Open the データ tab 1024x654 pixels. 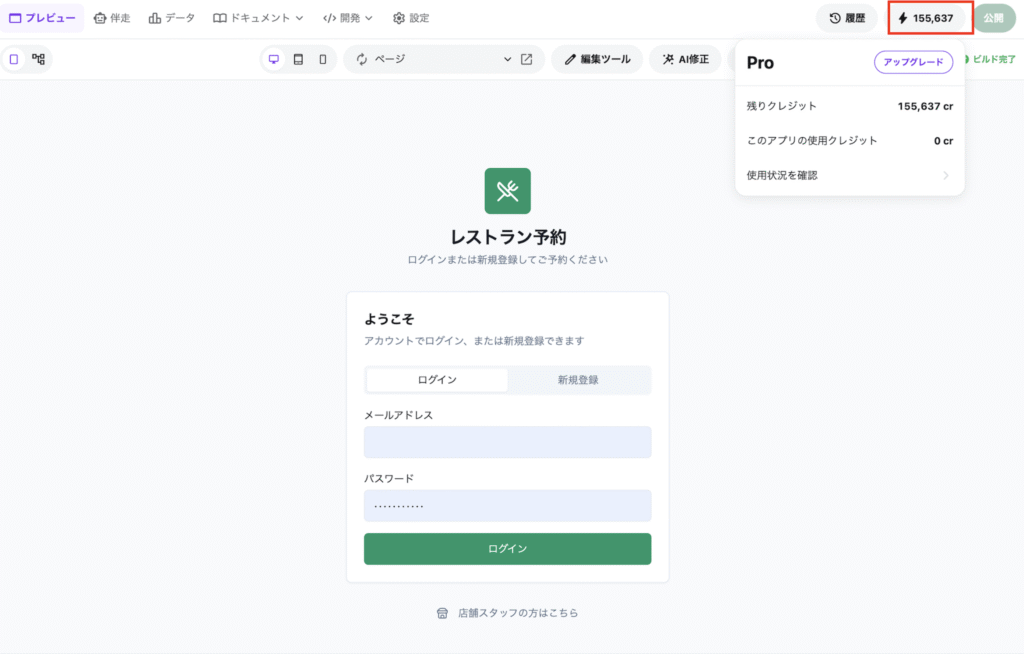click(x=172, y=18)
